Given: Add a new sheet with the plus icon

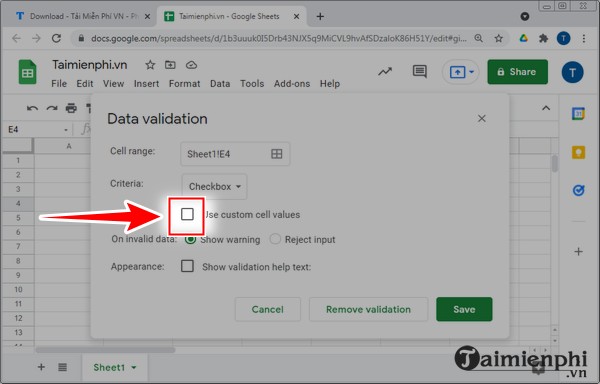Looking at the screenshot, I should coord(41,367).
